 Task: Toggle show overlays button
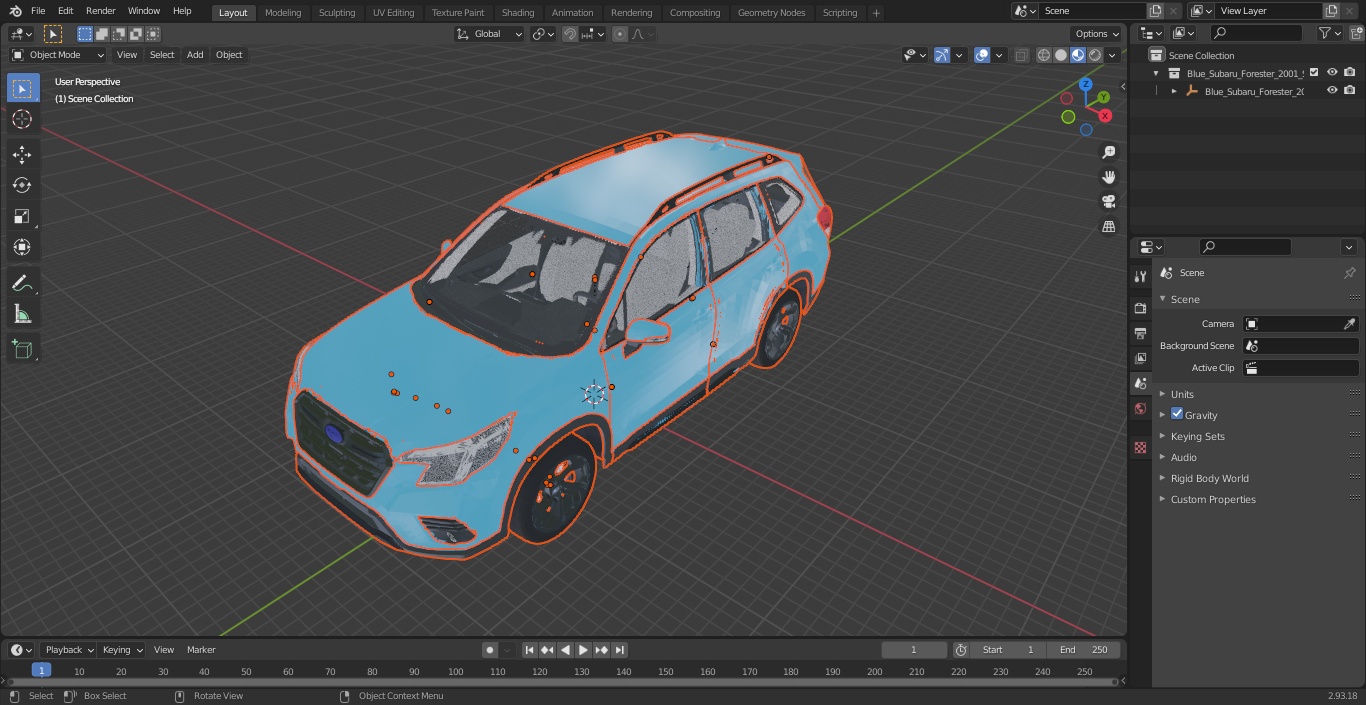pyautogui.click(x=982, y=55)
